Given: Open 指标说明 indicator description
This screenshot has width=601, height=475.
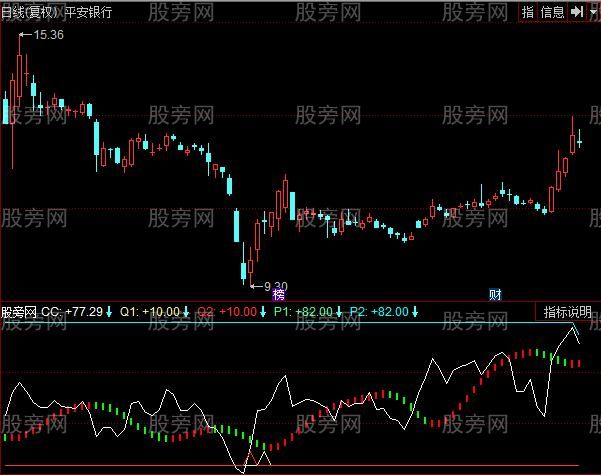Looking at the screenshot, I should pyautogui.click(x=568, y=312).
